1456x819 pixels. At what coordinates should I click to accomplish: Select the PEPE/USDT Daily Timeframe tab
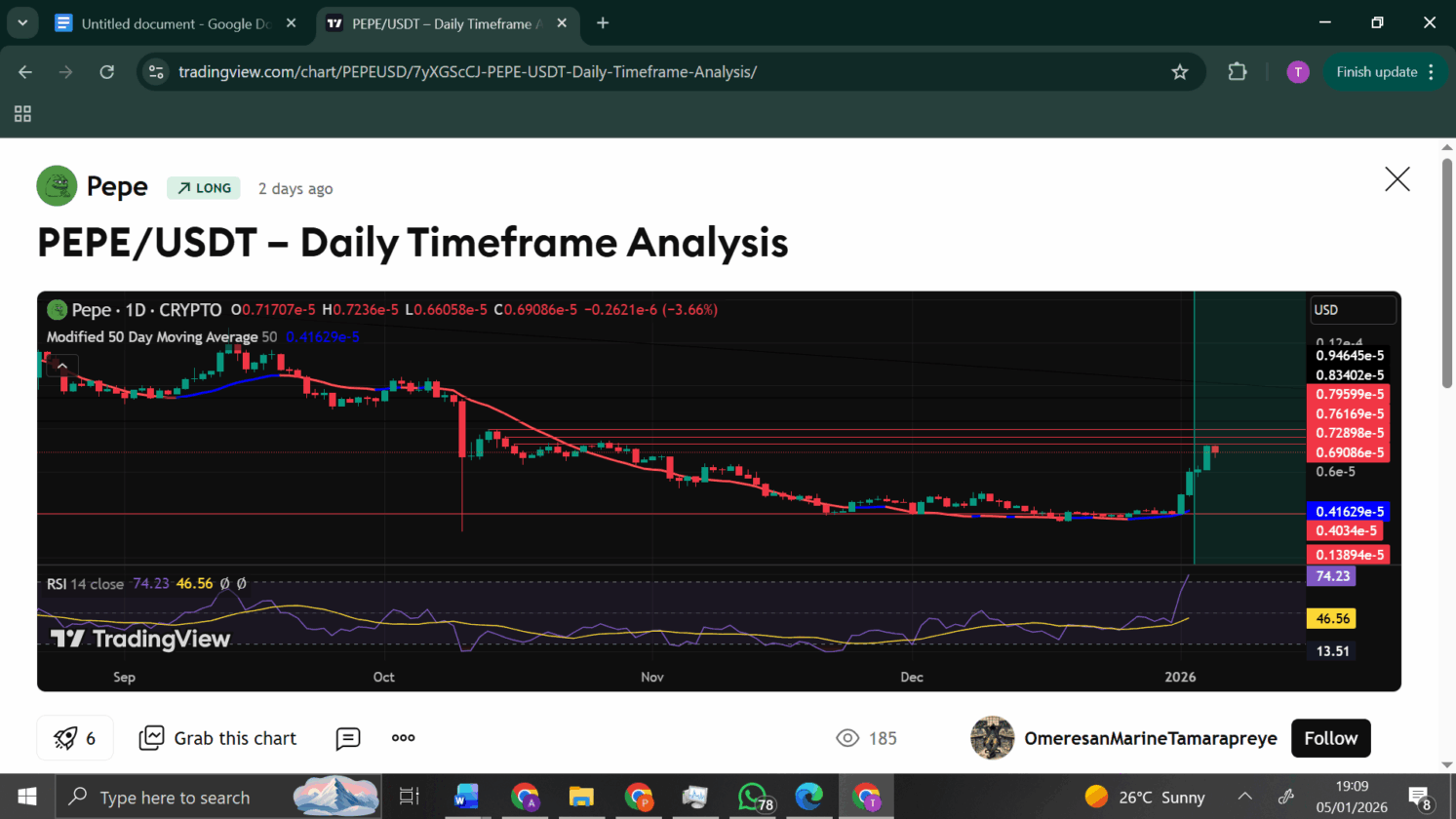click(x=445, y=23)
